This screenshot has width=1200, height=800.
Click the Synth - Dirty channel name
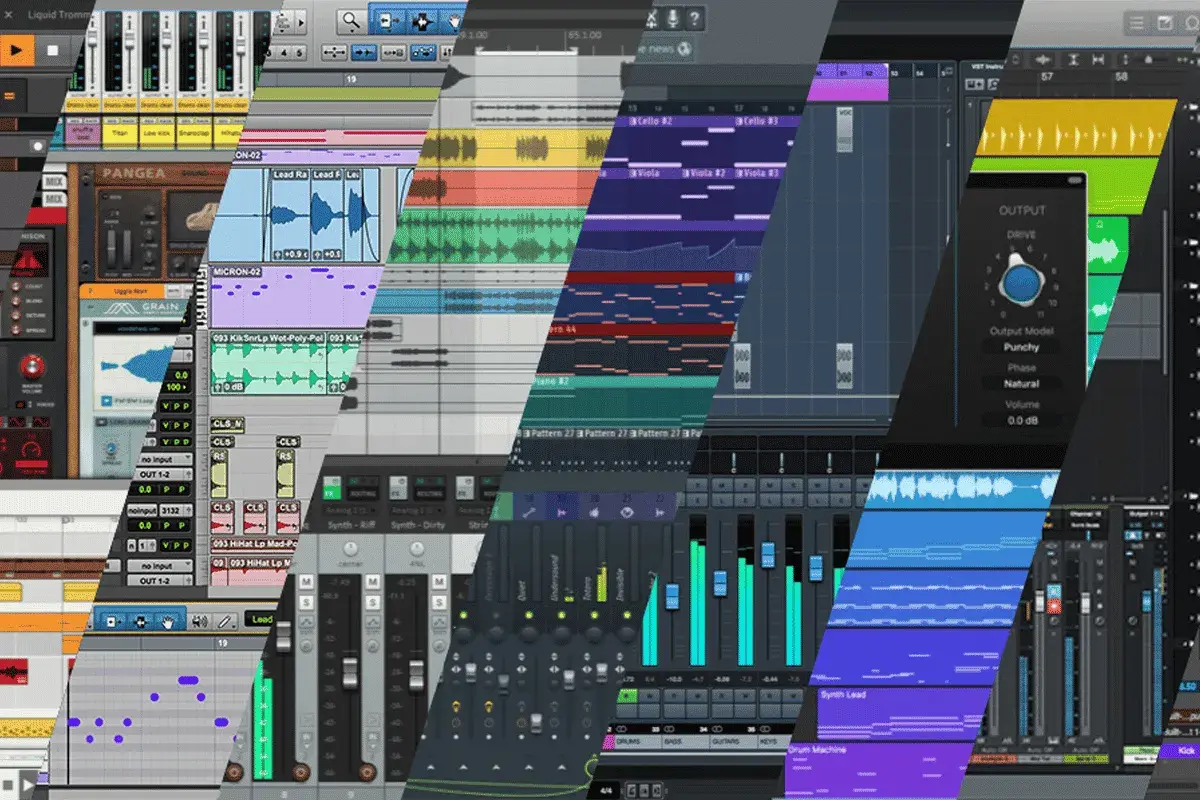(416, 524)
